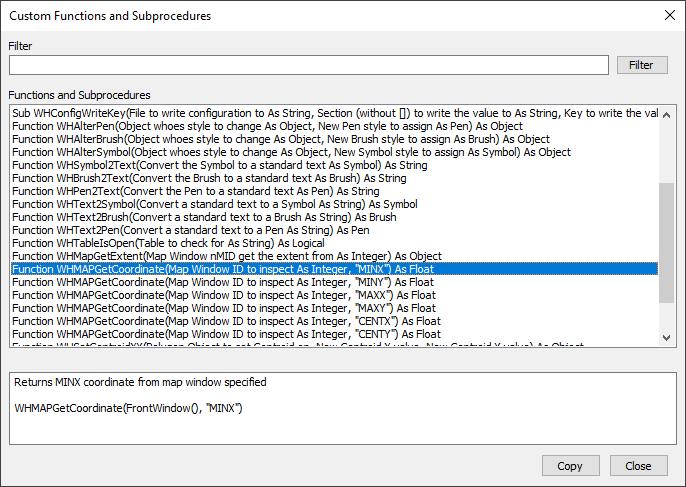Copy the selected function
The image size is (686, 487).
tap(570, 466)
